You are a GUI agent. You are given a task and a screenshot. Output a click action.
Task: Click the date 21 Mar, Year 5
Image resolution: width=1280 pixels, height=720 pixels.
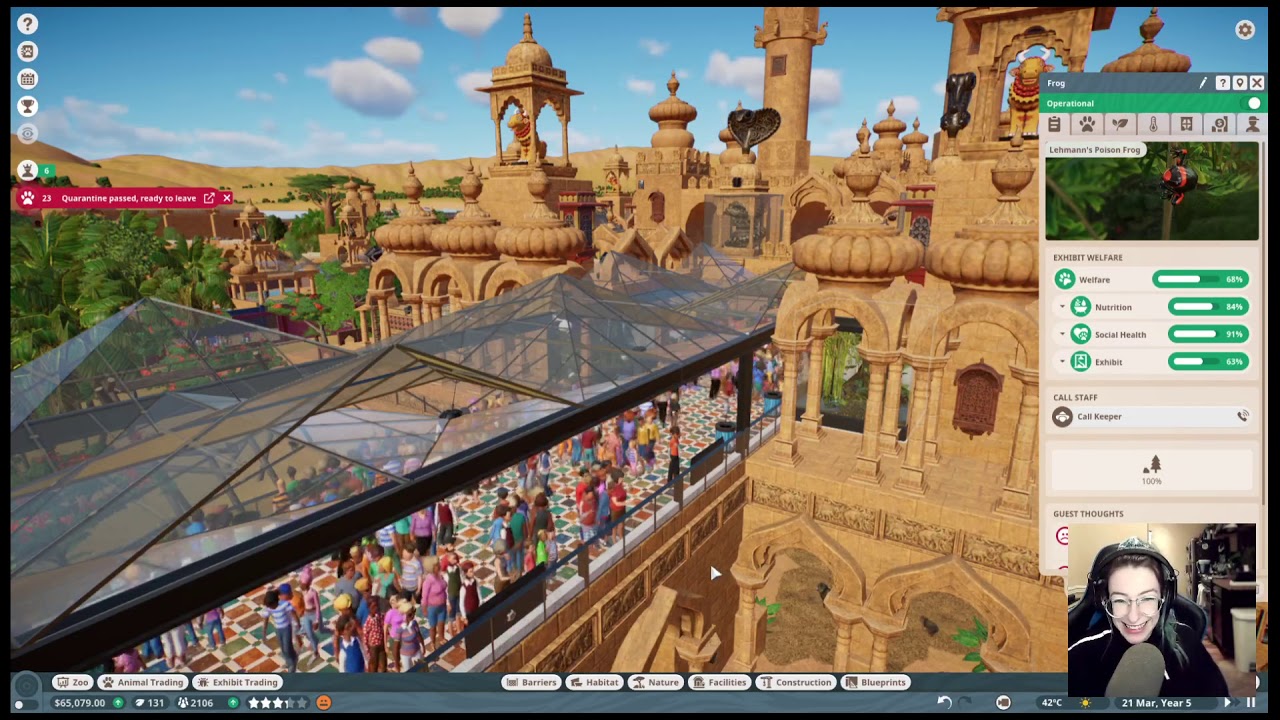point(1156,703)
